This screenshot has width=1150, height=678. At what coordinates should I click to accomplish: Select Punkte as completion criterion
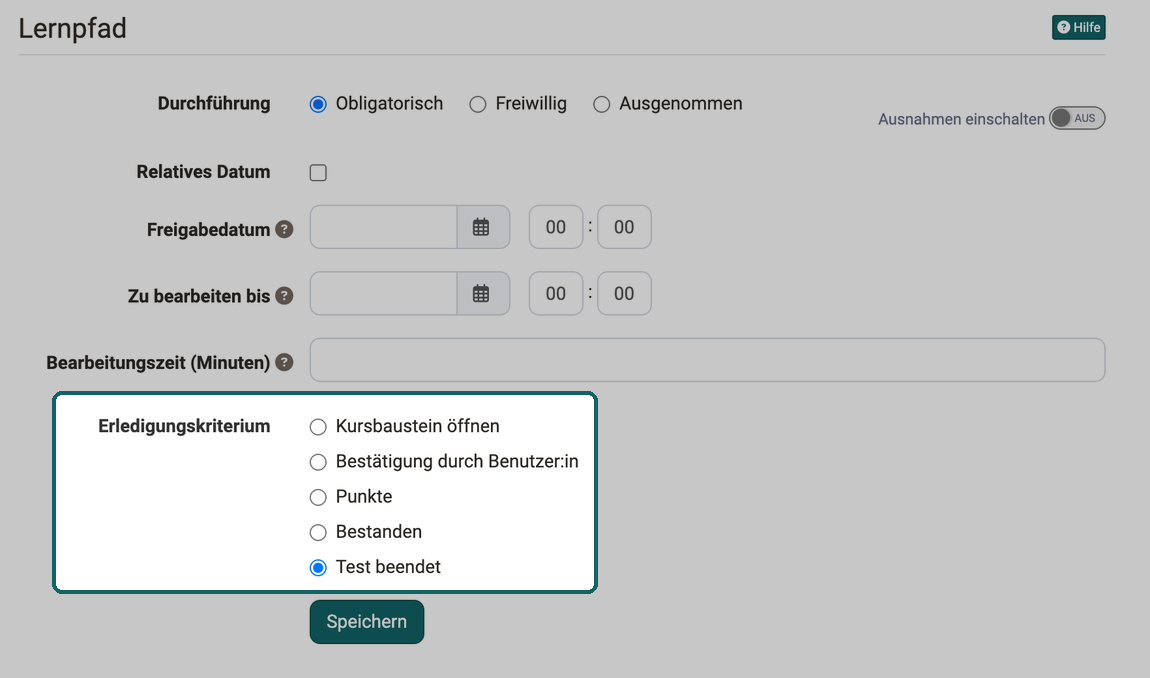click(318, 497)
